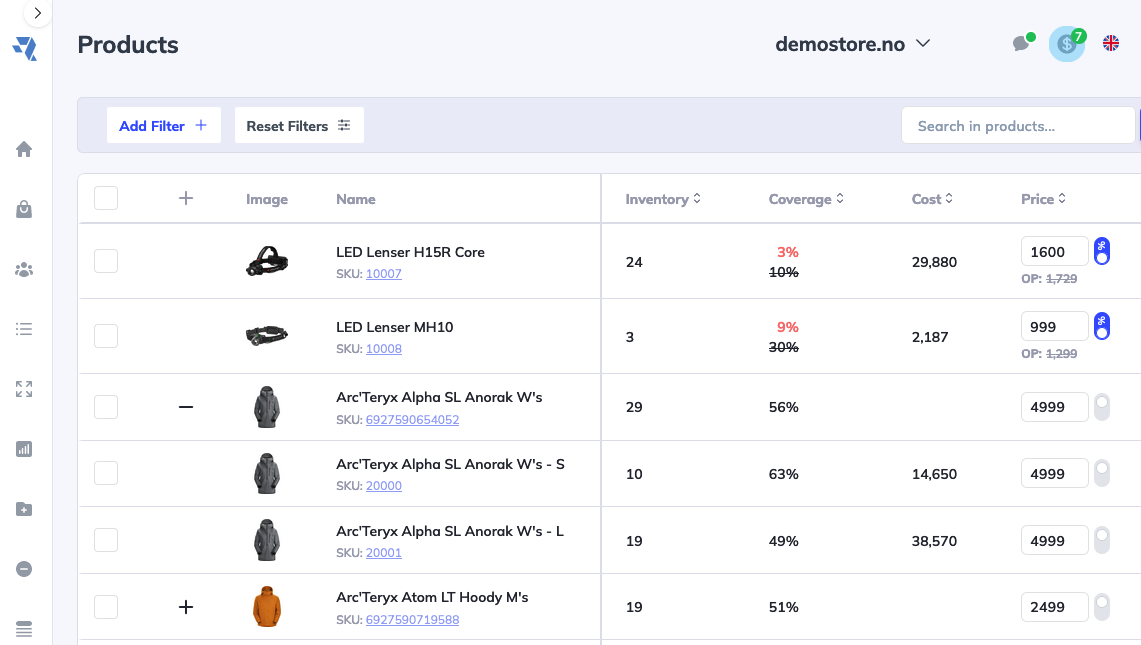Open the Home dashboard in the sidebar
Viewport: 1141px width, 645px height.
[x=23, y=148]
